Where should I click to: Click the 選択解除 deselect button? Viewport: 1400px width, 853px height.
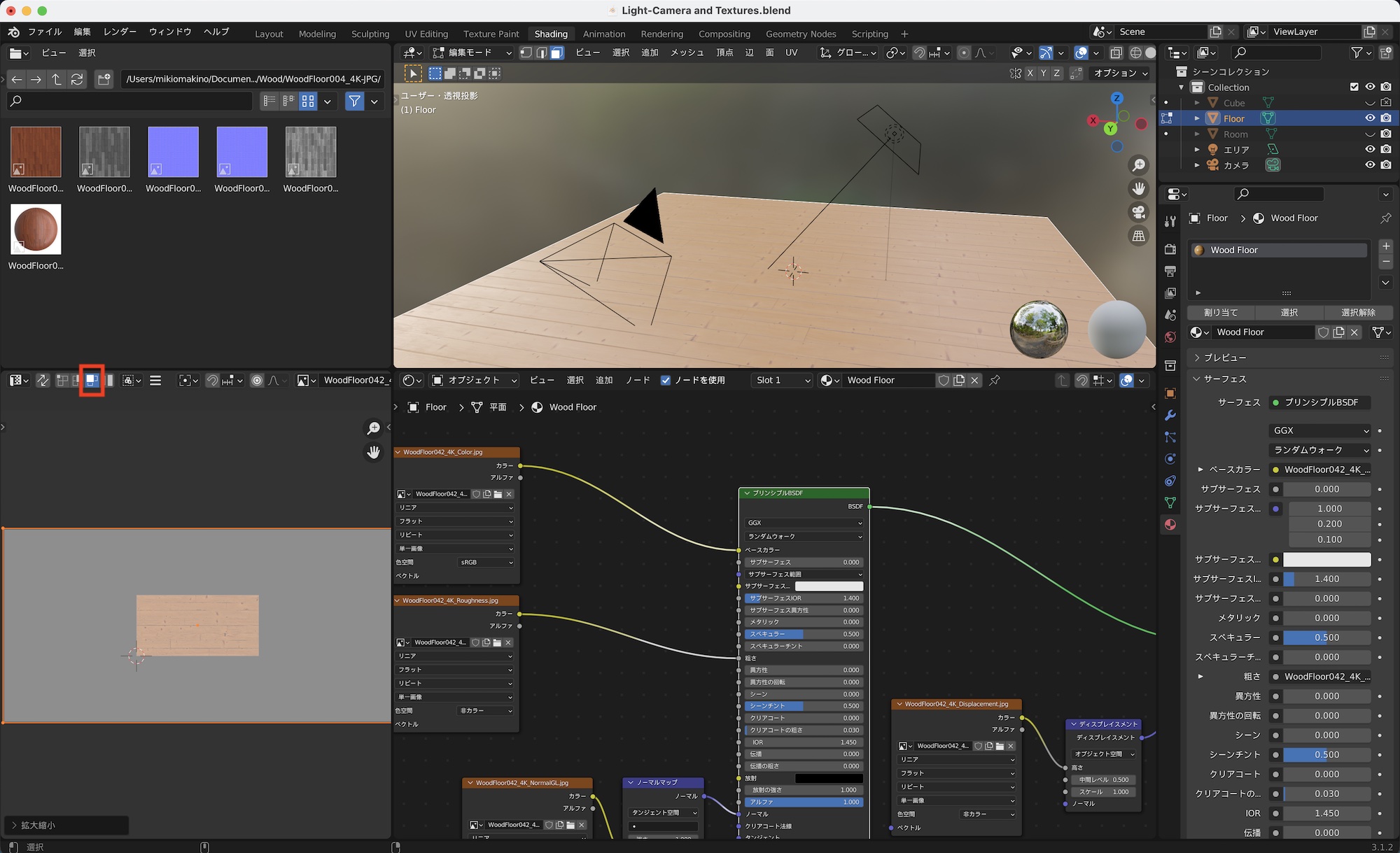tap(1358, 313)
